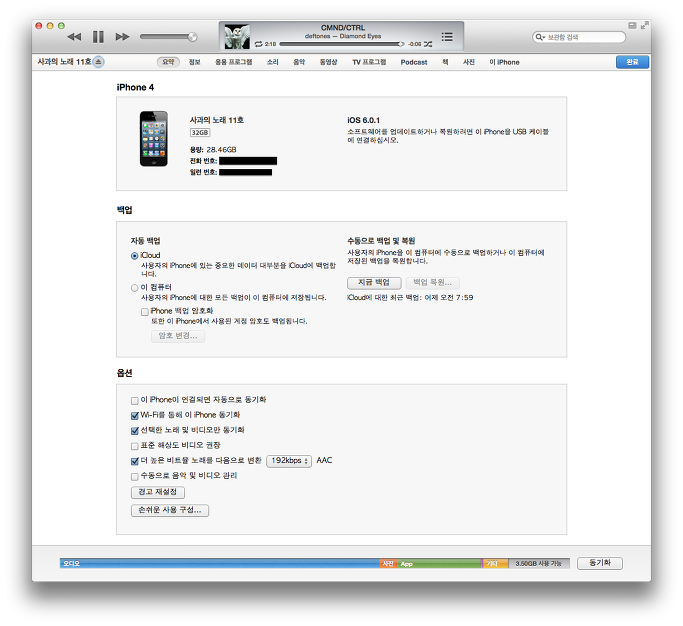Open the 192kbps bitrate dropdown

[x=289, y=461]
